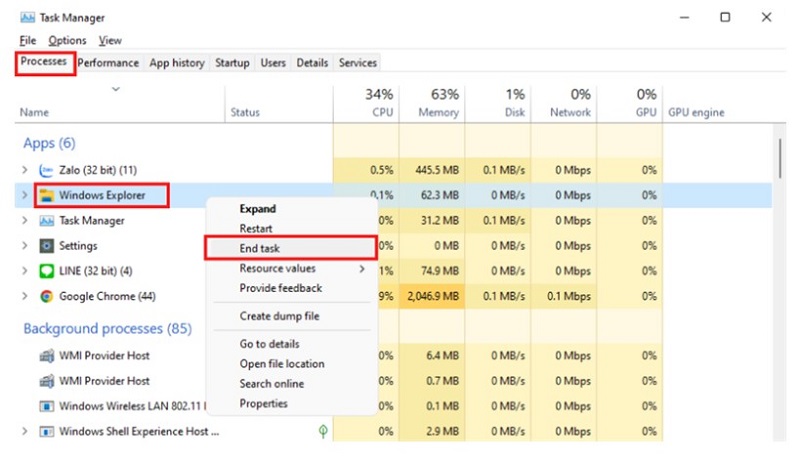Sort by the Status column header
This screenshot has width=800, height=459.
tap(245, 112)
